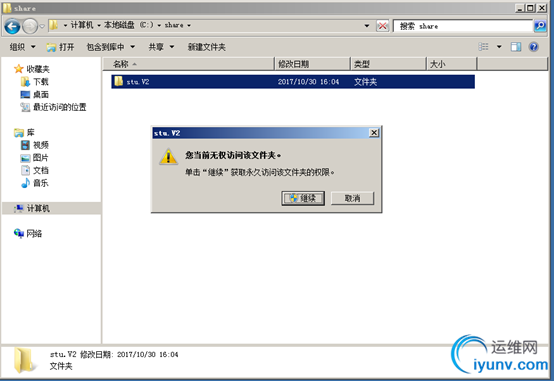Click the folder icon in address bar
Image resolution: width=554 pixels, height=381 pixels.
coord(53,25)
